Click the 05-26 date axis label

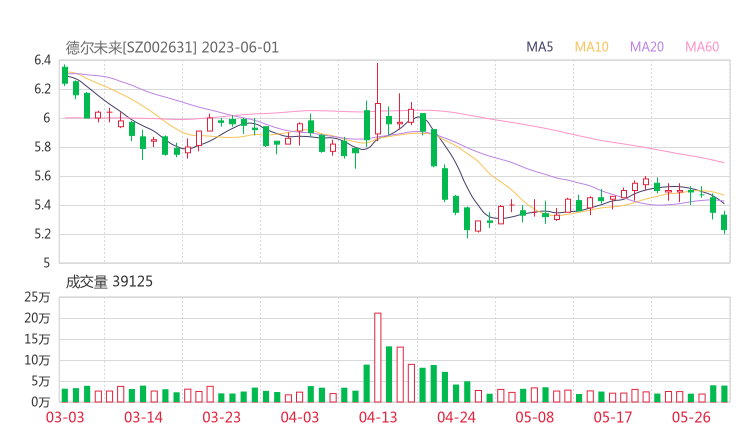[x=691, y=417]
